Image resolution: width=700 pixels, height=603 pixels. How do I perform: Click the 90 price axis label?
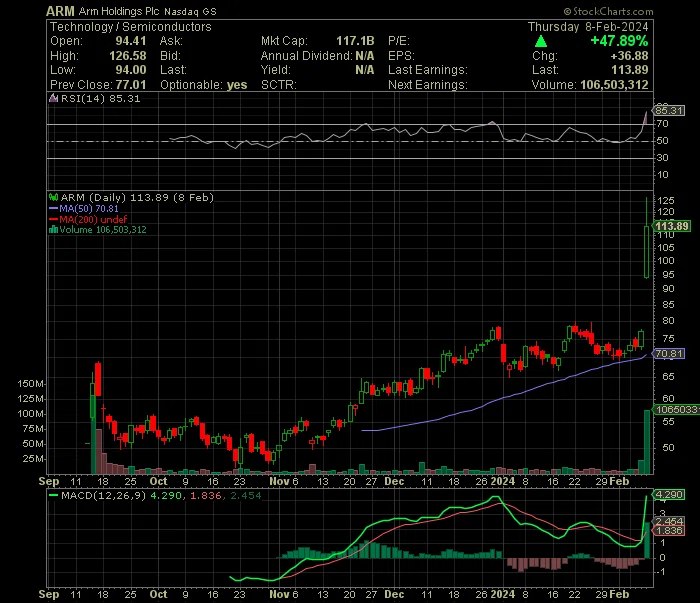(668, 289)
